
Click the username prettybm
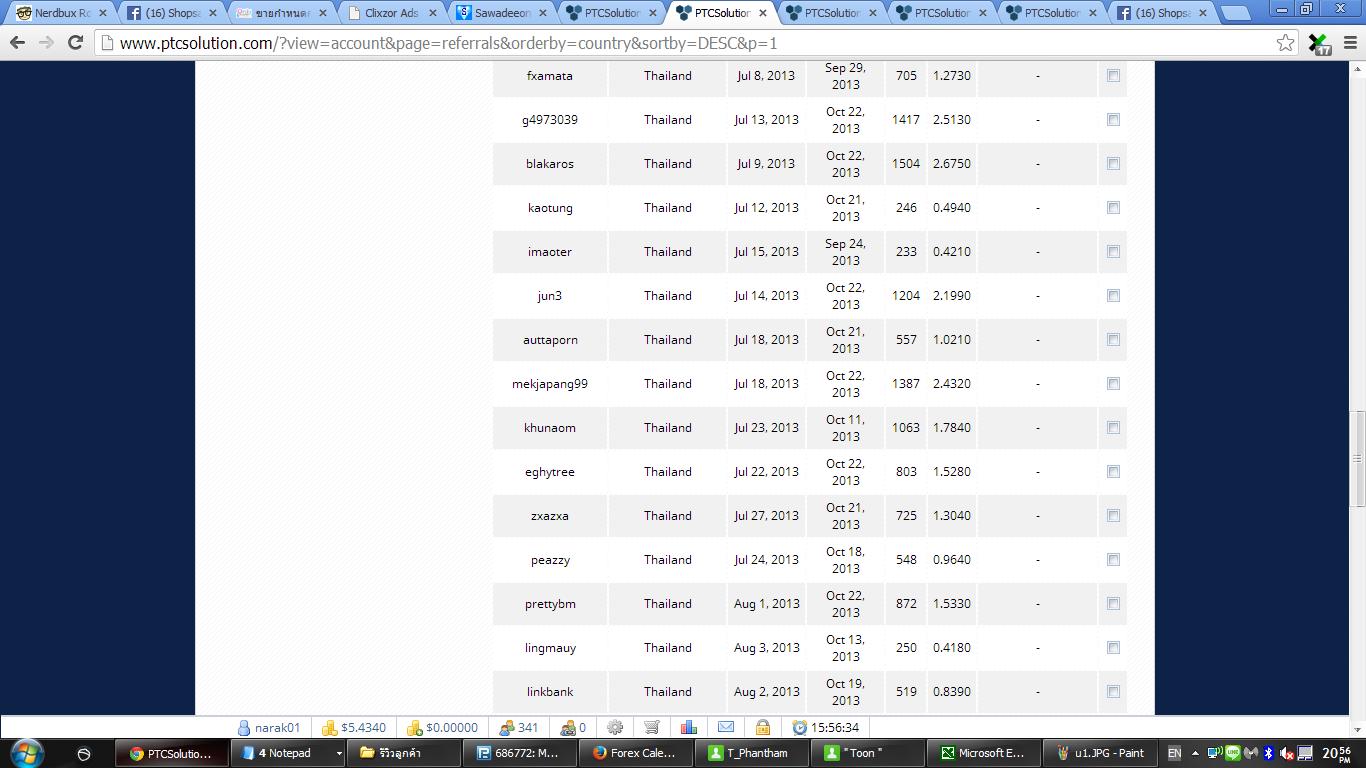(x=550, y=604)
